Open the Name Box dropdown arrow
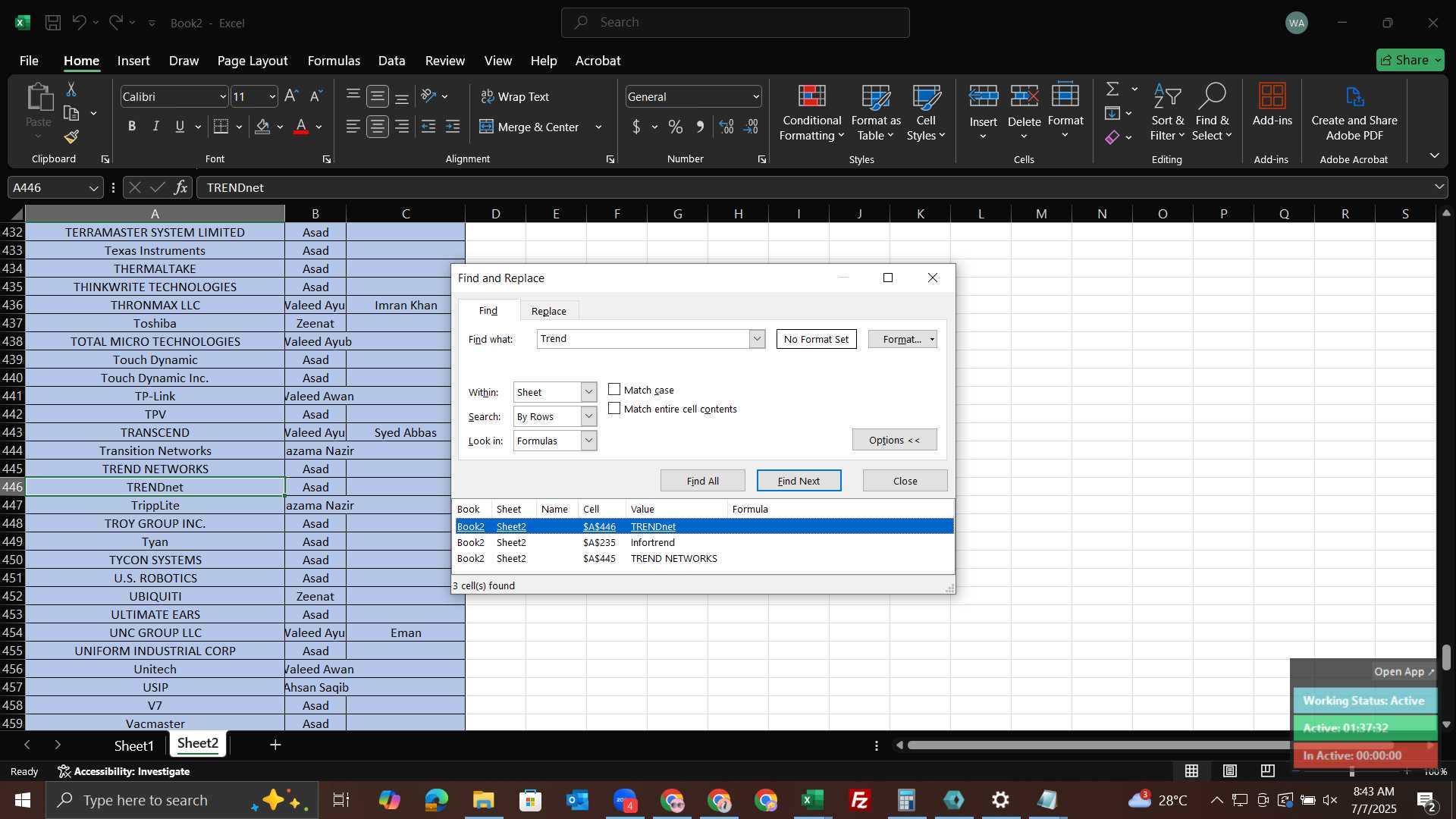The image size is (1456, 819). (x=93, y=188)
